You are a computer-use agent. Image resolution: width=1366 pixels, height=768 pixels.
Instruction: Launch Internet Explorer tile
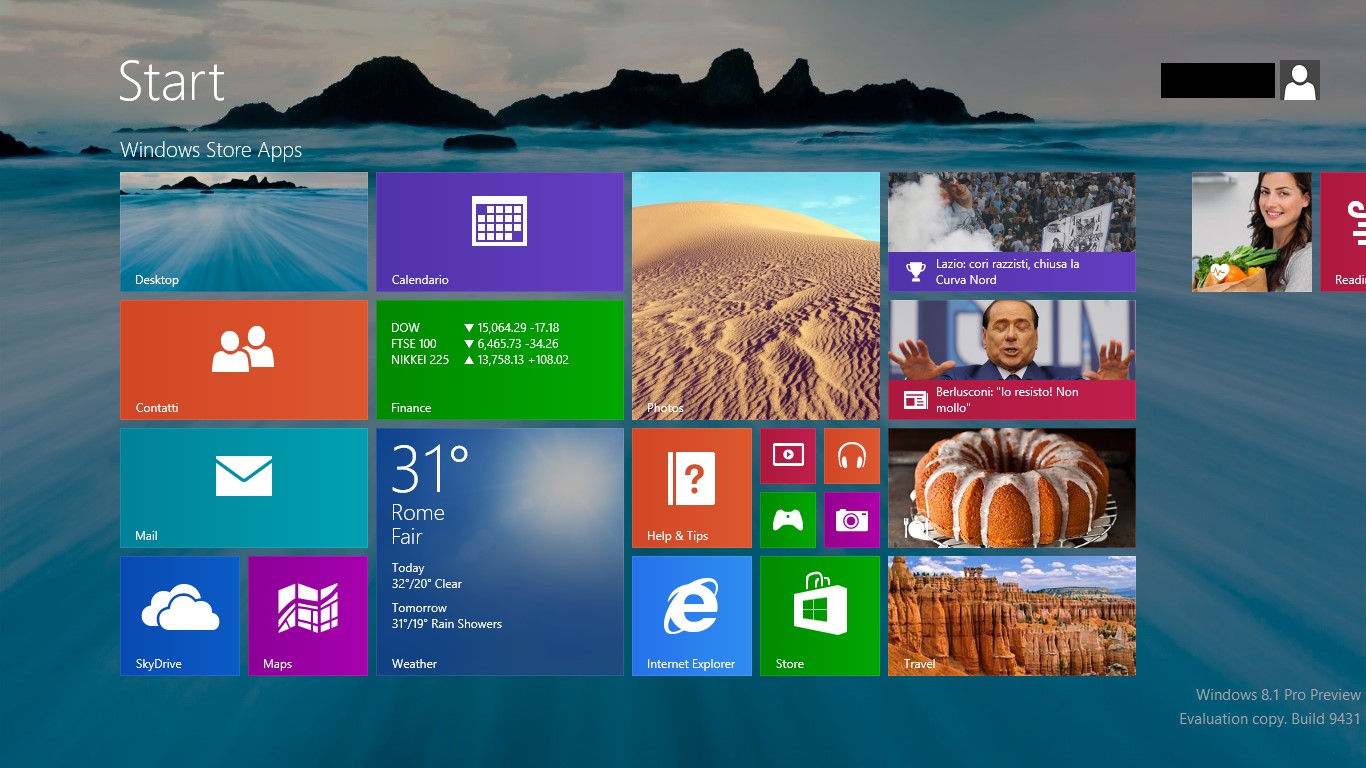[x=692, y=616]
